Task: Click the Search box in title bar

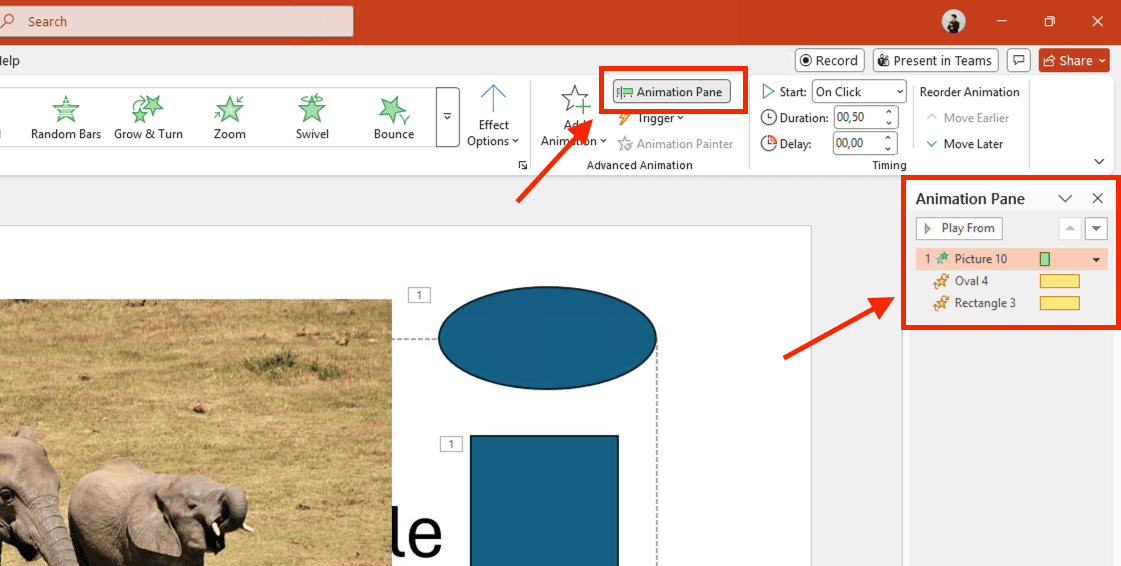Action: tap(176, 21)
